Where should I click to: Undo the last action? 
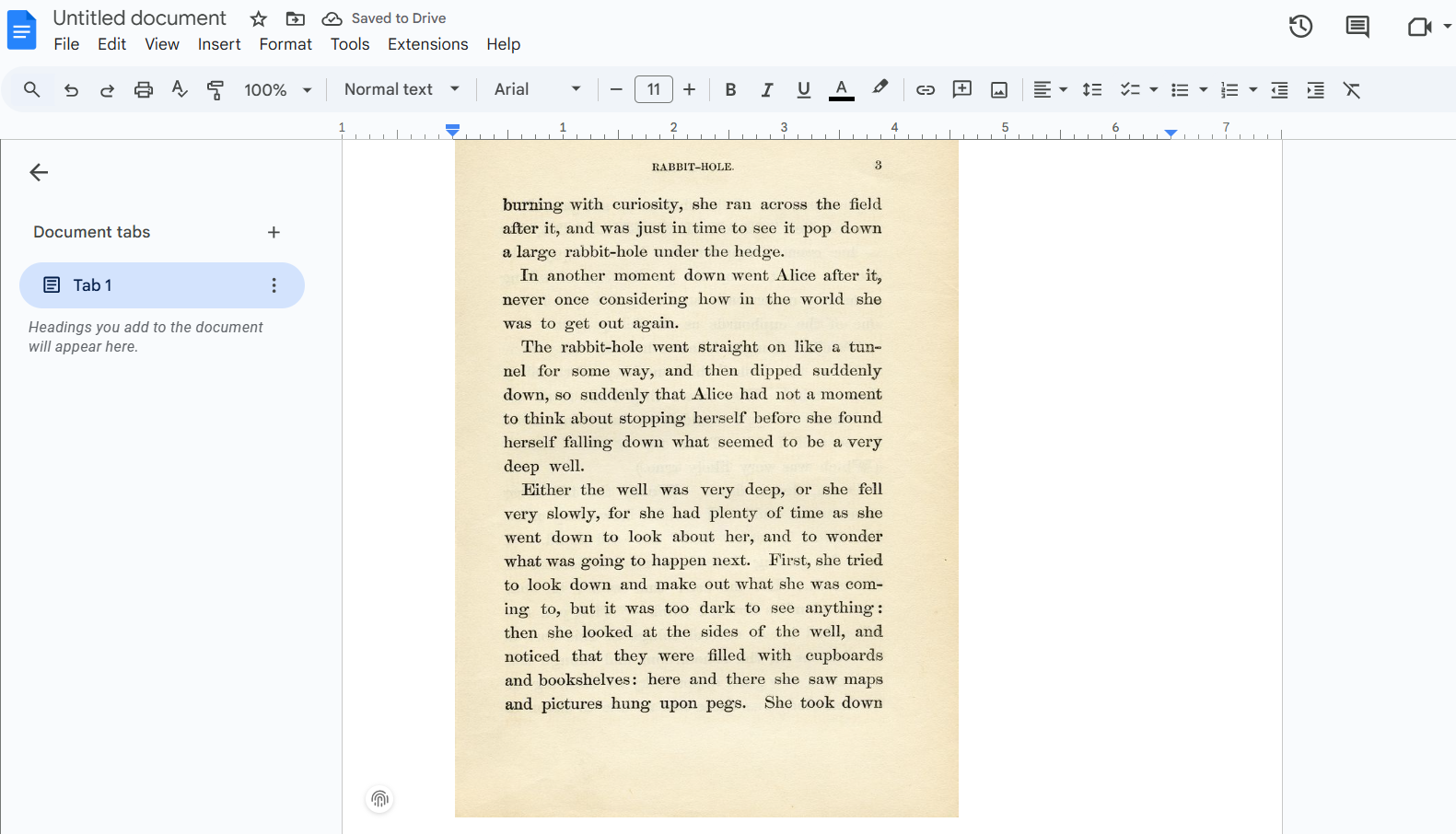[71, 89]
